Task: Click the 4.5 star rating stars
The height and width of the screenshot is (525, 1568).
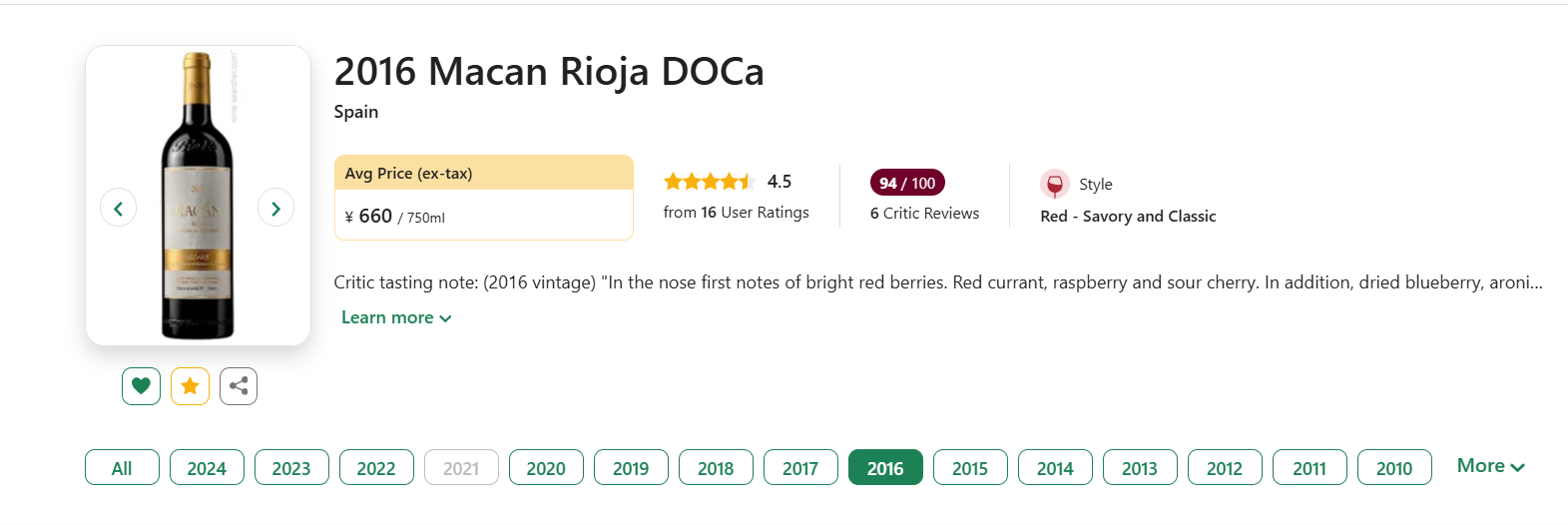Action: click(709, 181)
